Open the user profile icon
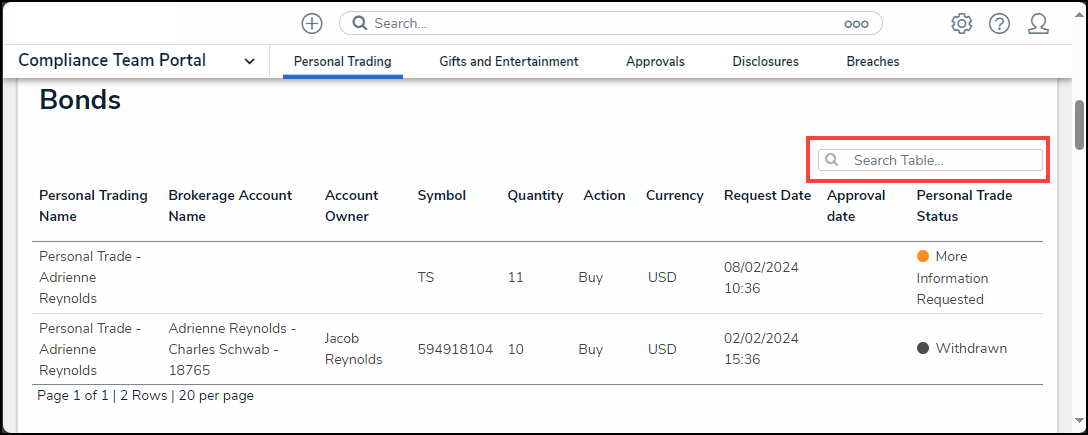Image resolution: width=1088 pixels, height=435 pixels. (1038, 23)
